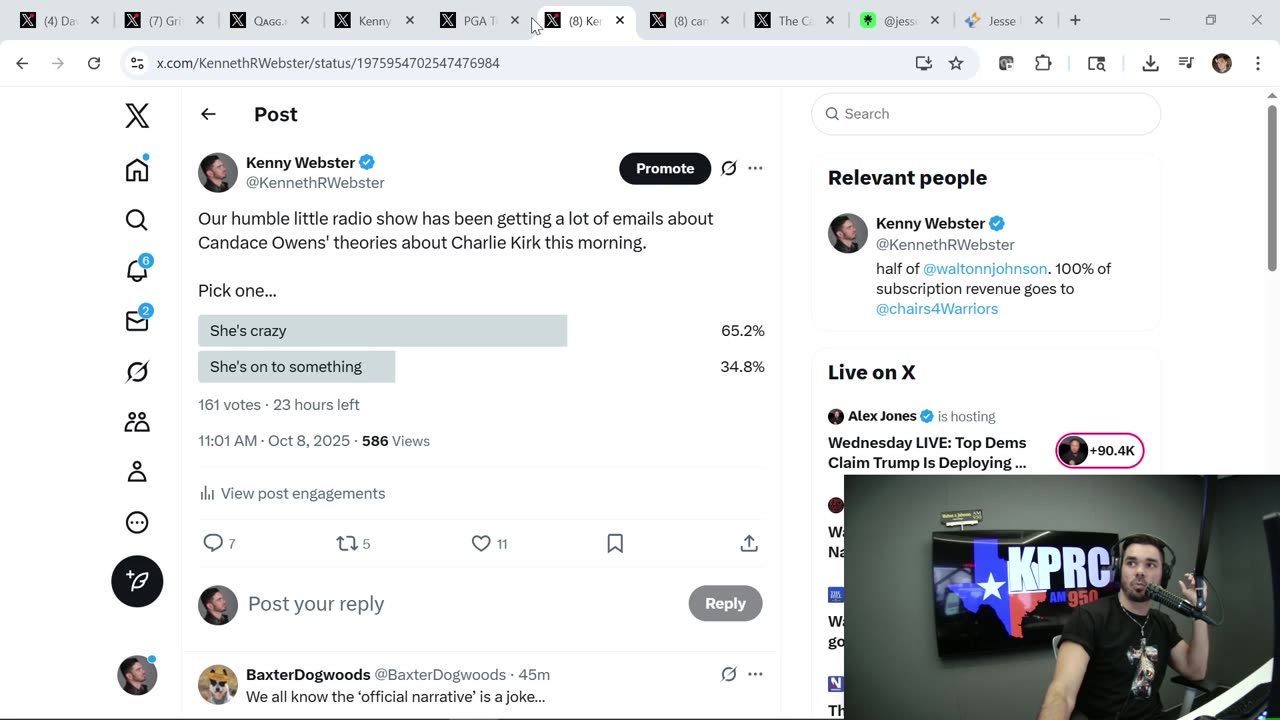1280x720 pixels.
Task: Bookmark this page with the star
Action: [x=956, y=63]
